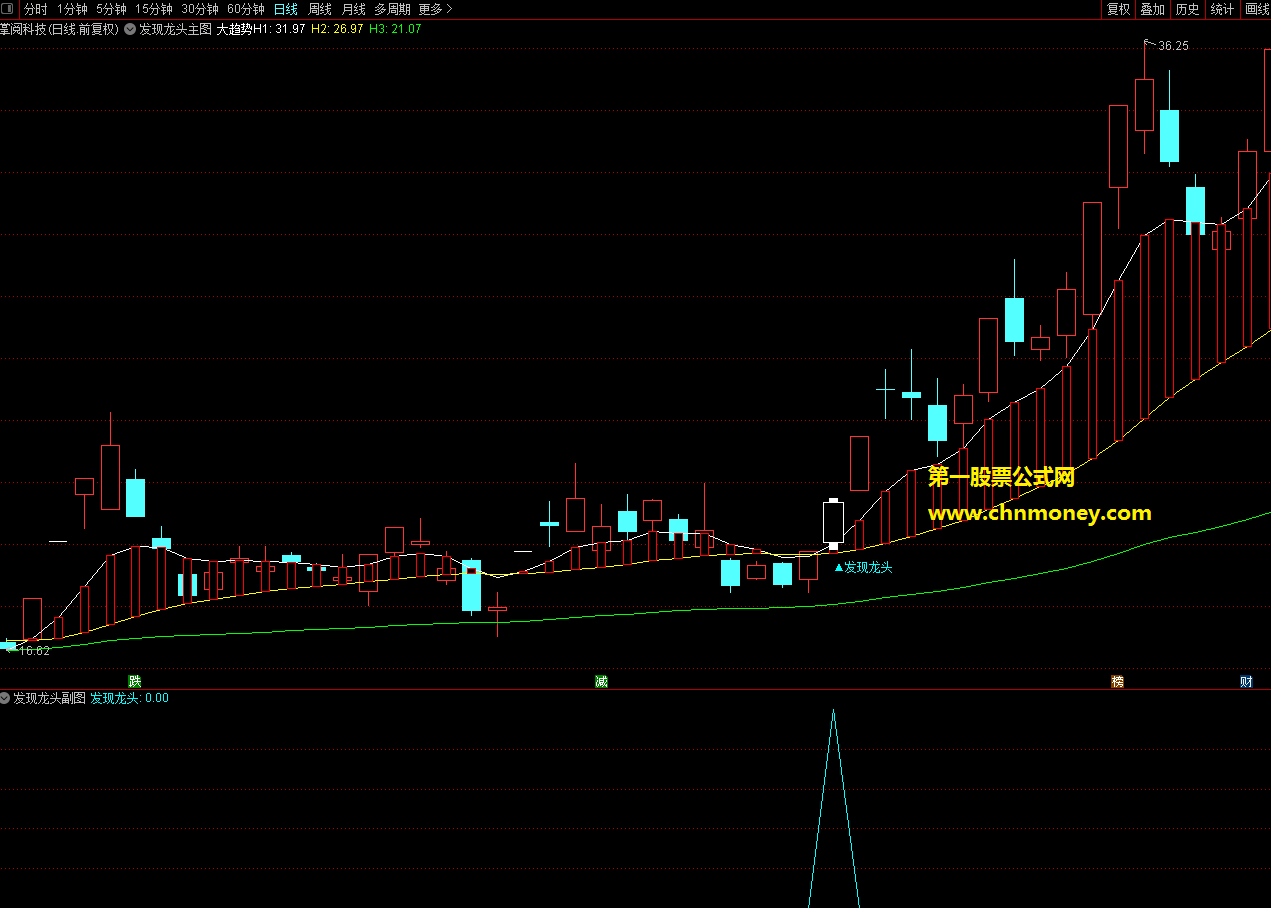Click the 掌阅科技(日线 前复权) stock title
Screen dimensions: 1271x908
[x=60, y=29]
